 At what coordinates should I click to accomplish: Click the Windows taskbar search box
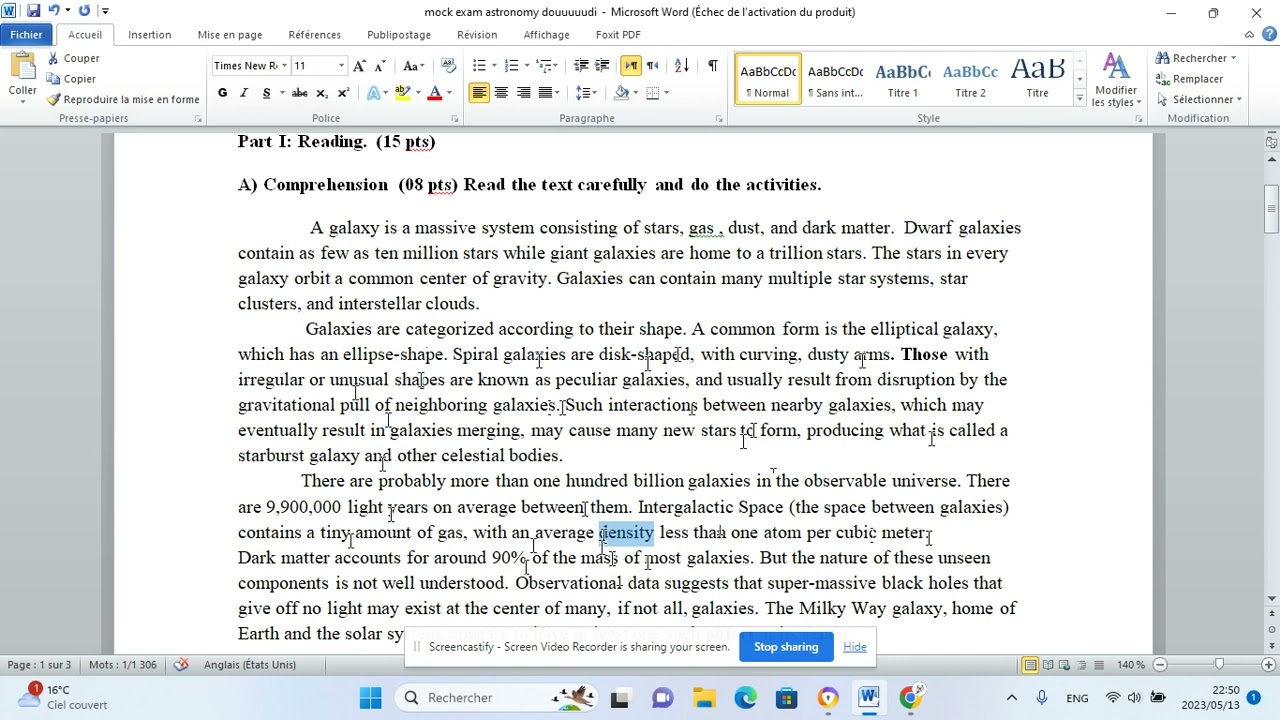(494, 698)
